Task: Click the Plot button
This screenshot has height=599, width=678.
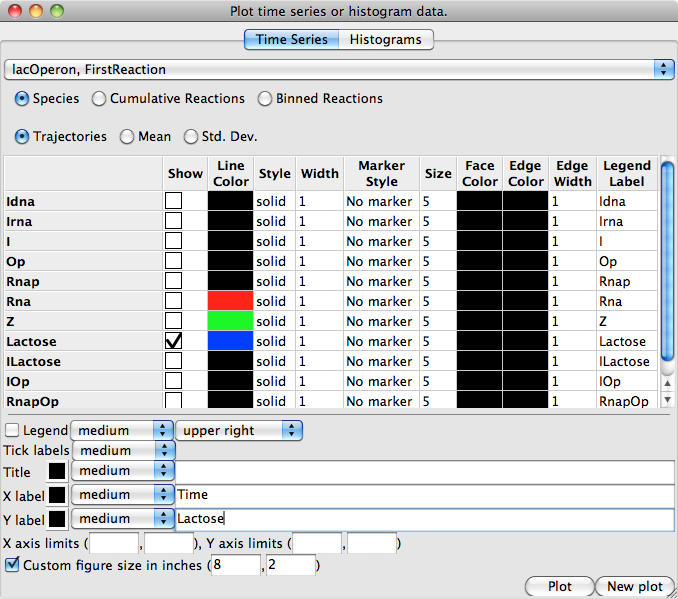Action: [559, 586]
